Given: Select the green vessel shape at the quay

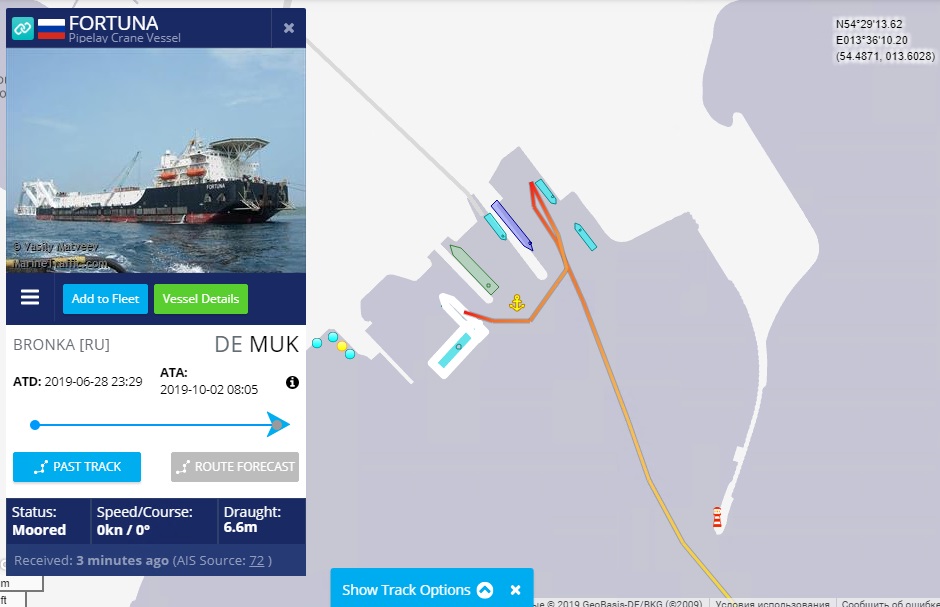Looking at the screenshot, I should (474, 270).
